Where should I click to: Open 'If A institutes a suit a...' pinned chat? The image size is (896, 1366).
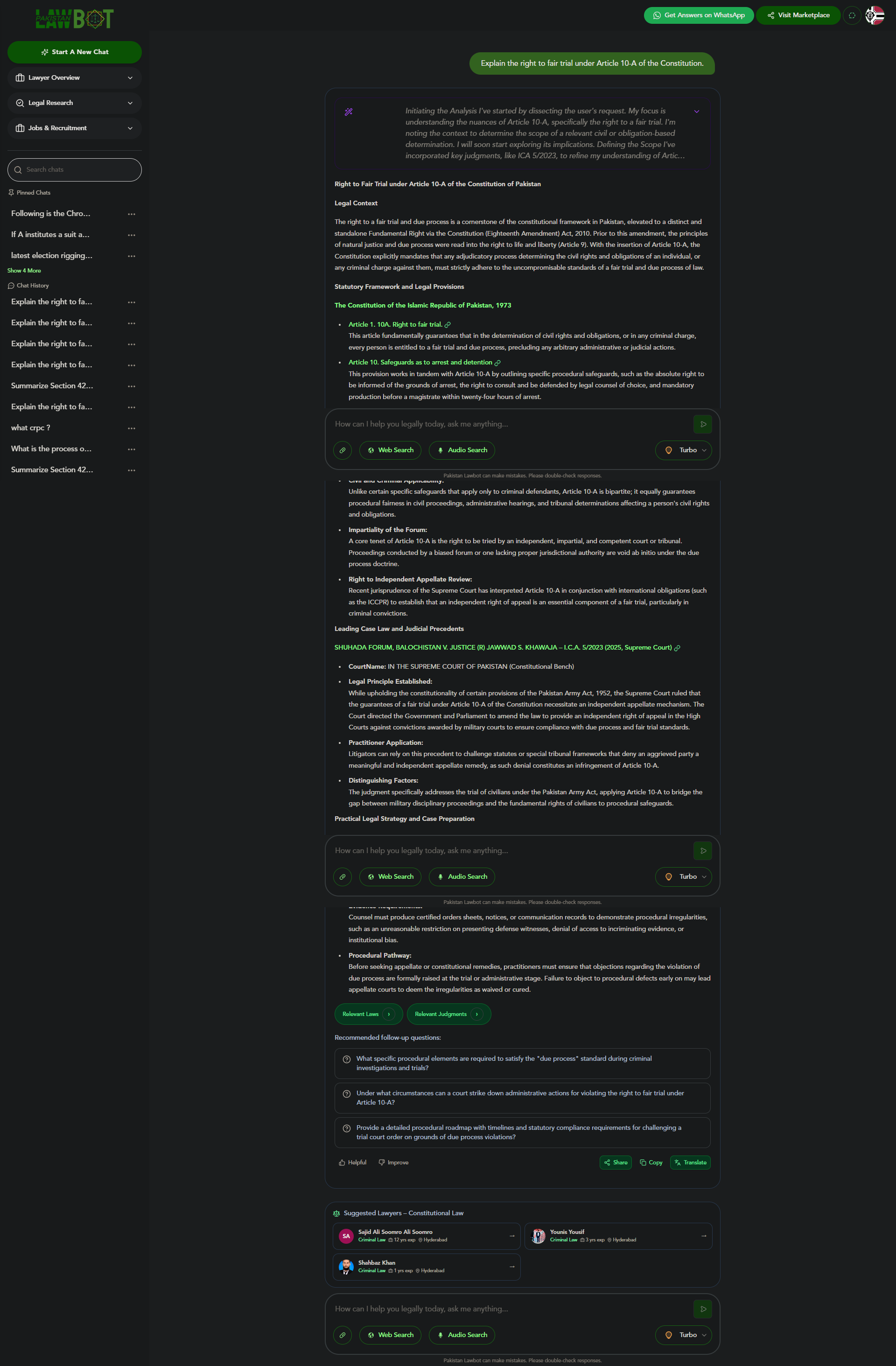tap(50, 235)
